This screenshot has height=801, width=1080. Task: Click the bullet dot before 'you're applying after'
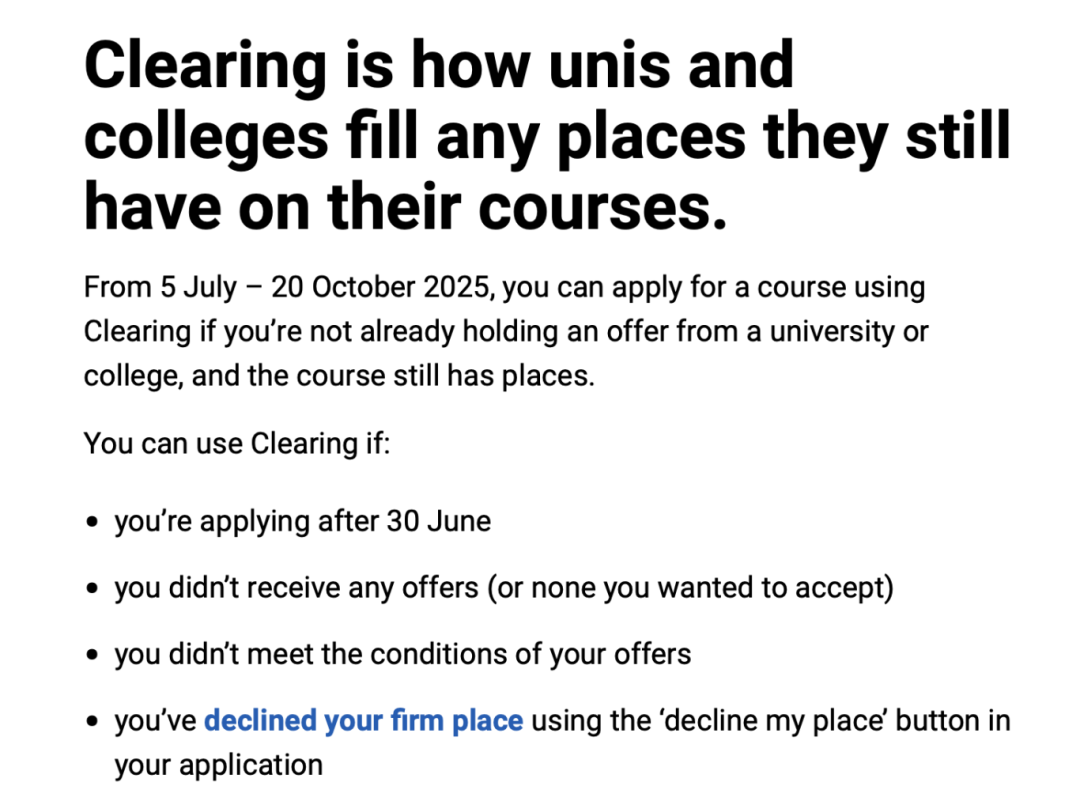(x=92, y=523)
